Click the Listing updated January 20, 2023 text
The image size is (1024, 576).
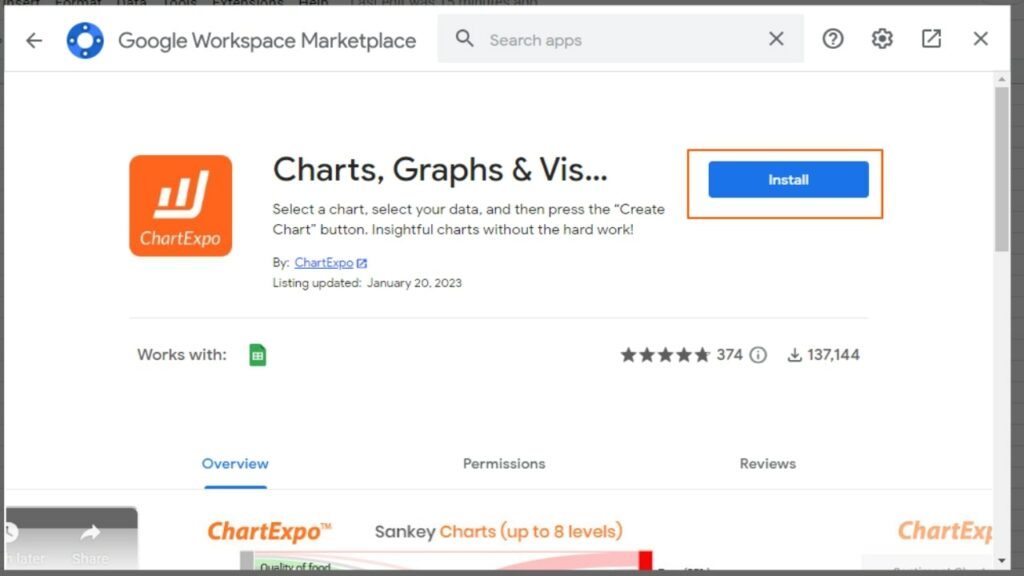coord(367,283)
